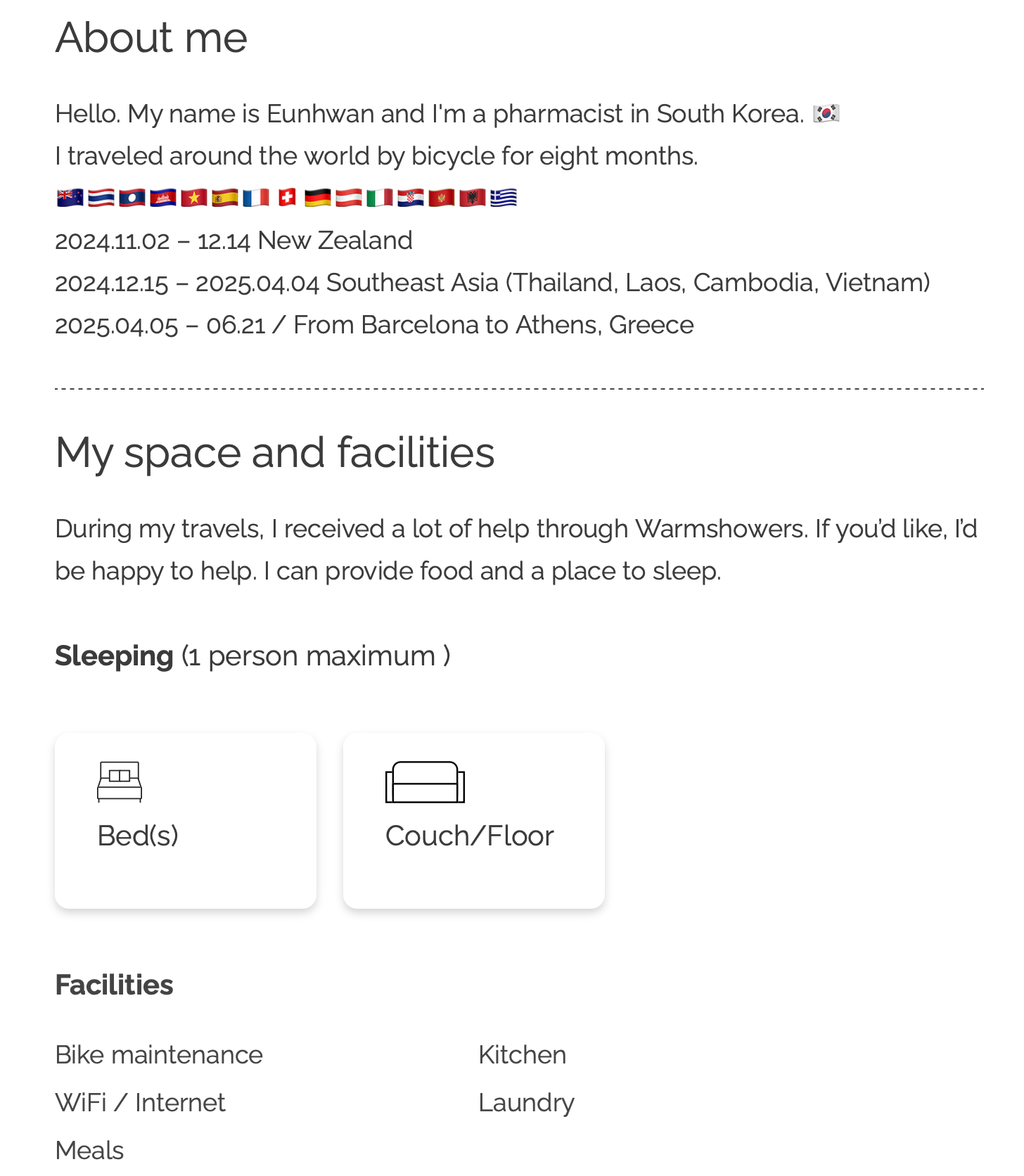Click the My space and facilities heading
Screen dimensions: 1024x1176
coord(275,452)
